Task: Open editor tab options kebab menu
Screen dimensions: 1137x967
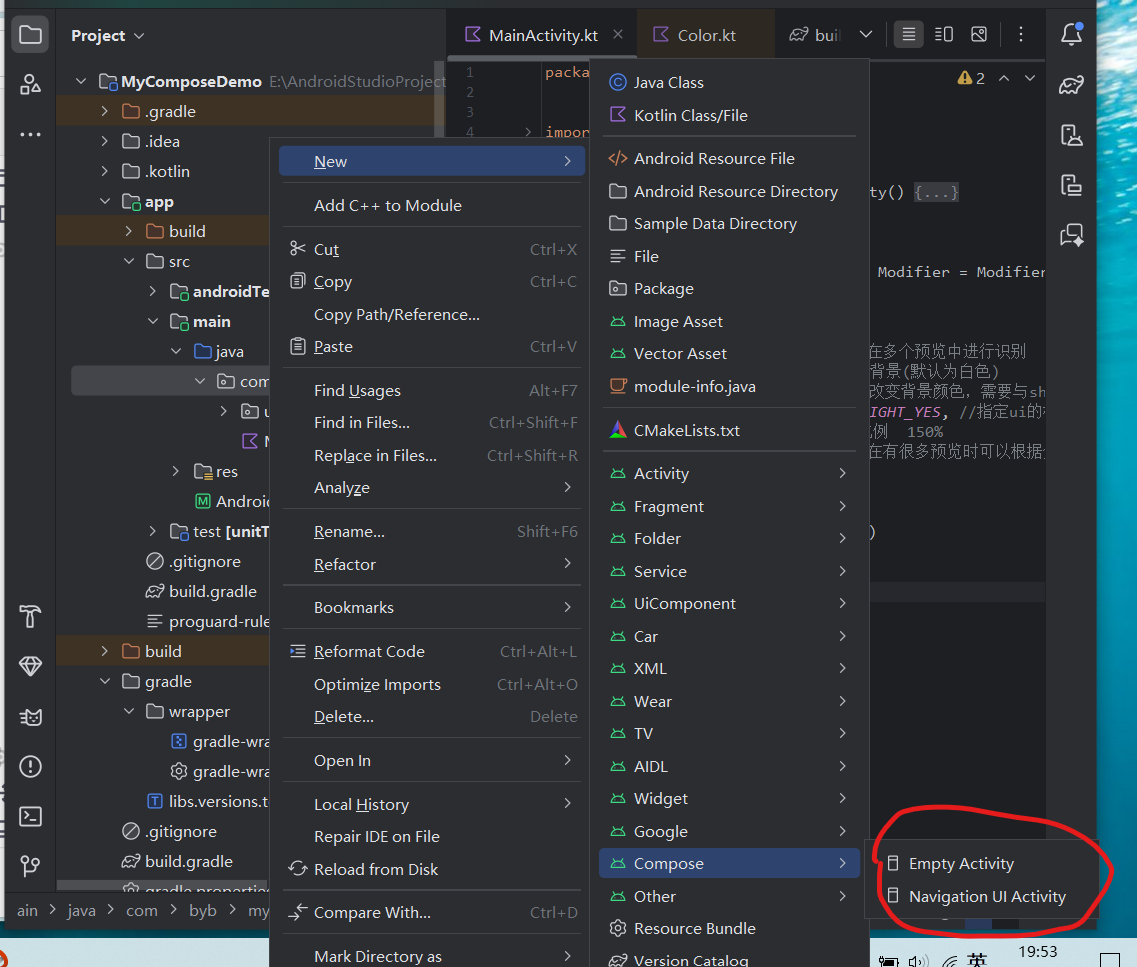Action: click(x=1021, y=34)
